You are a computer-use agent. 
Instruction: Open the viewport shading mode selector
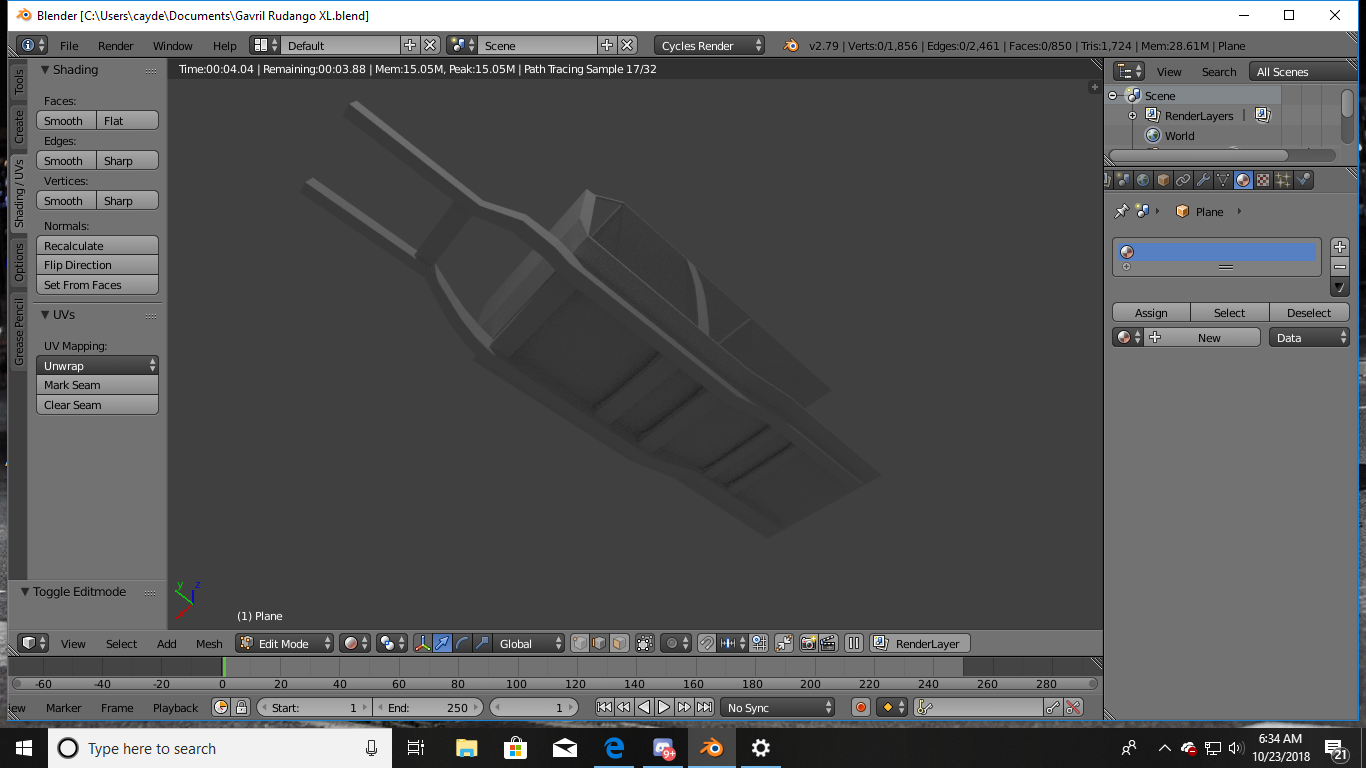[x=355, y=643]
